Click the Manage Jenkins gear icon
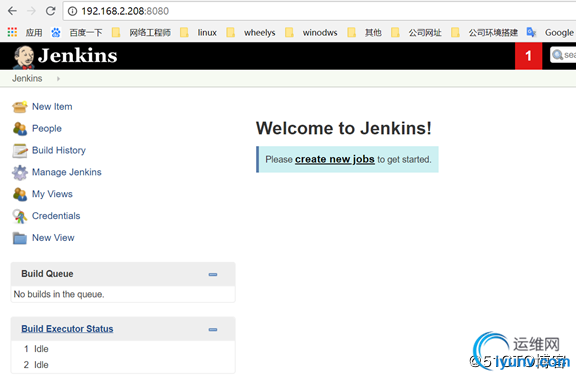Viewport: 576px width, 378px height. (20, 172)
